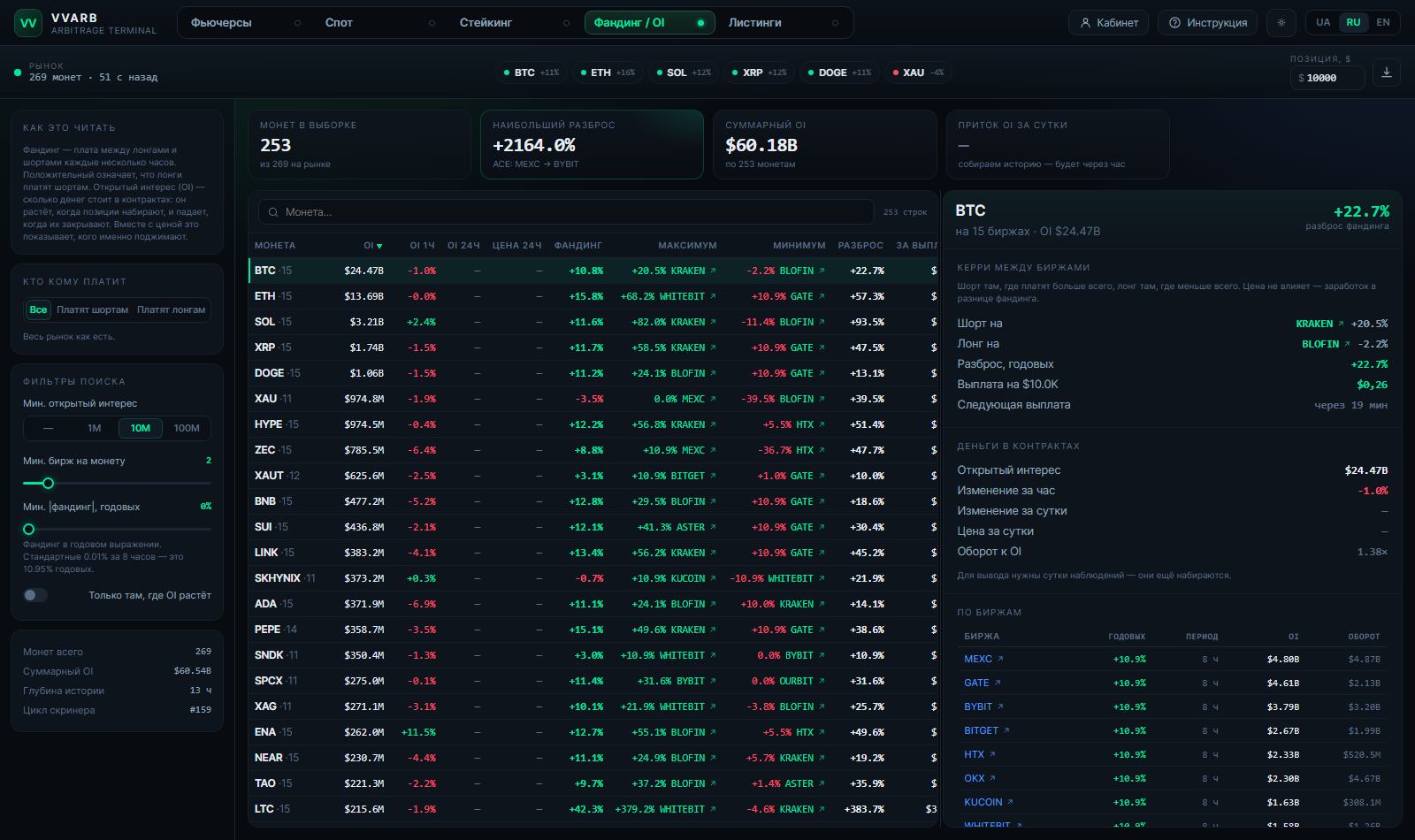Select the Платят шортам option
Viewport: 1415px width, 840px height.
92,310
